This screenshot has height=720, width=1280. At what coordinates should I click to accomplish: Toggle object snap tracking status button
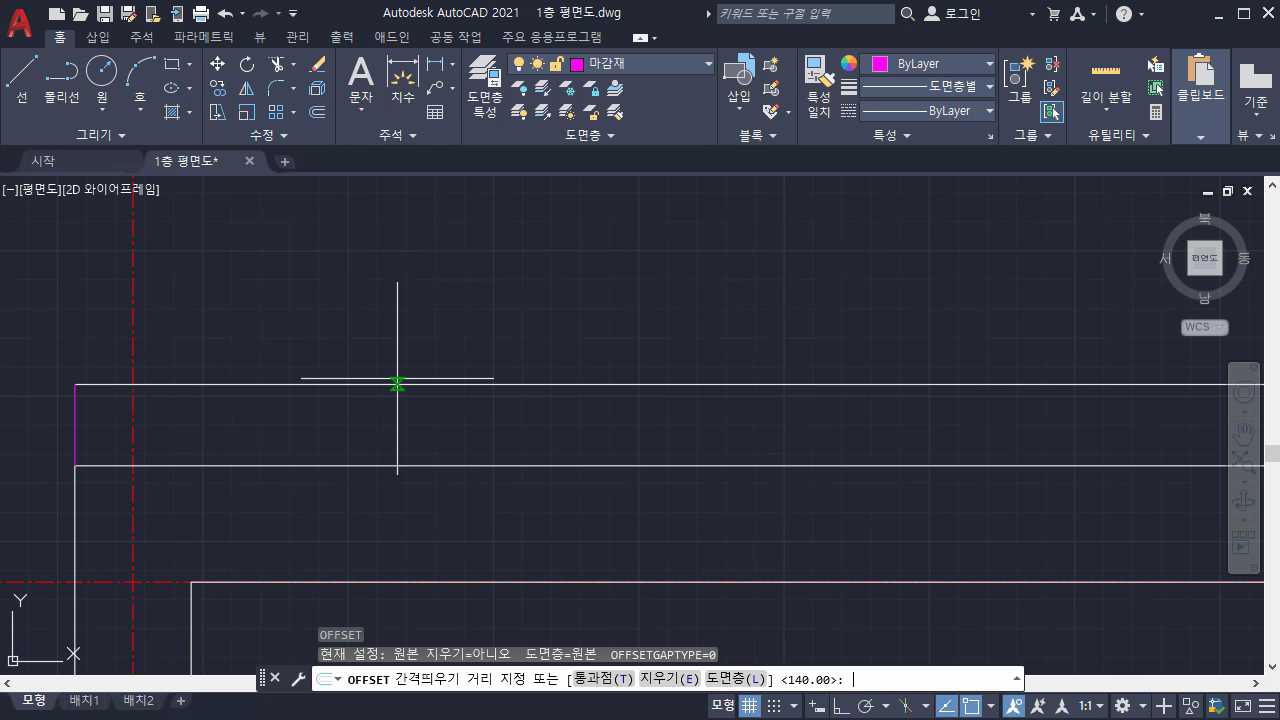(946, 706)
